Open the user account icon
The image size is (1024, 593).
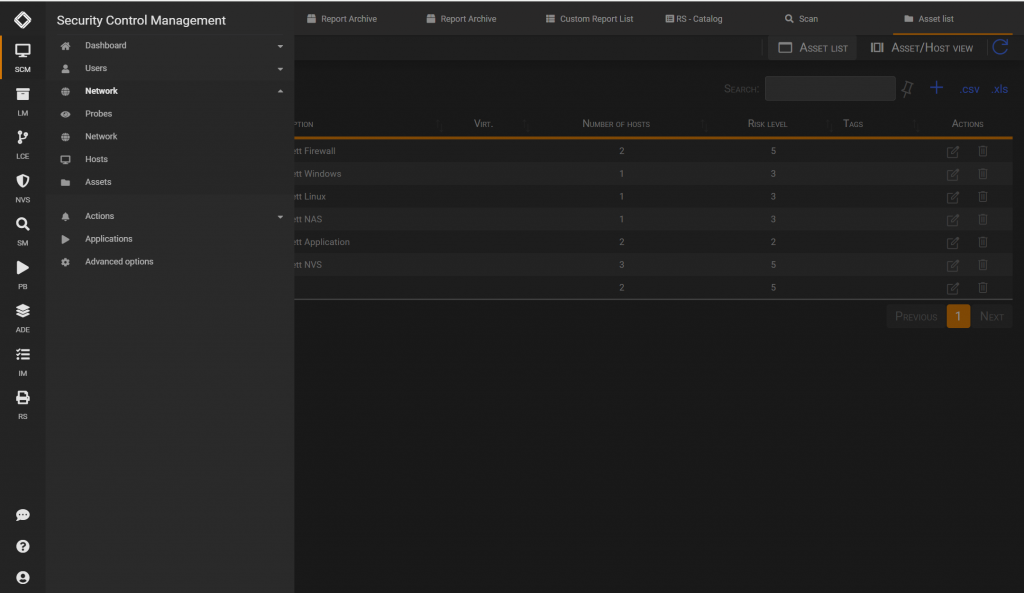point(23,578)
